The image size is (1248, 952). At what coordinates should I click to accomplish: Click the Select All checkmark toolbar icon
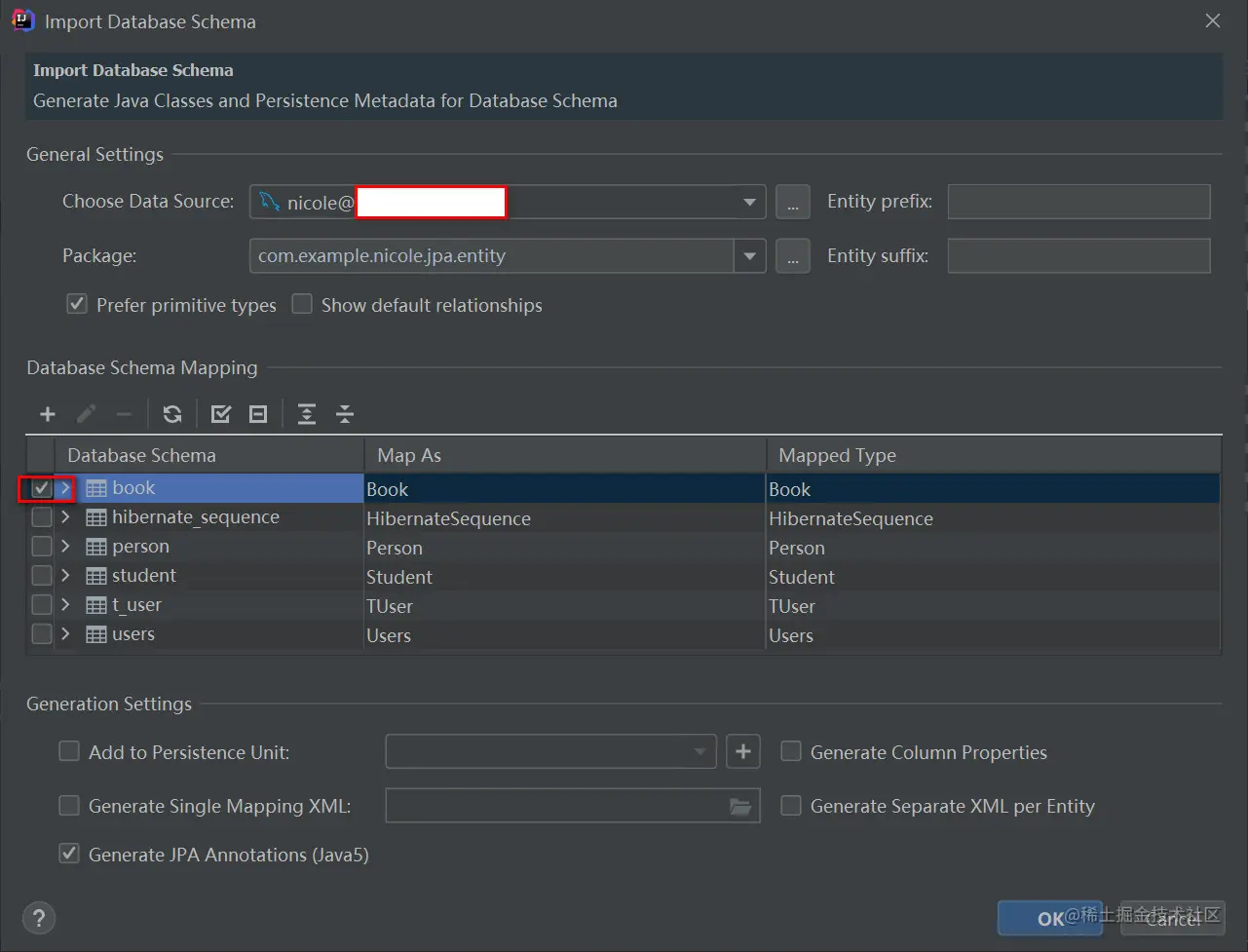pyautogui.click(x=221, y=414)
